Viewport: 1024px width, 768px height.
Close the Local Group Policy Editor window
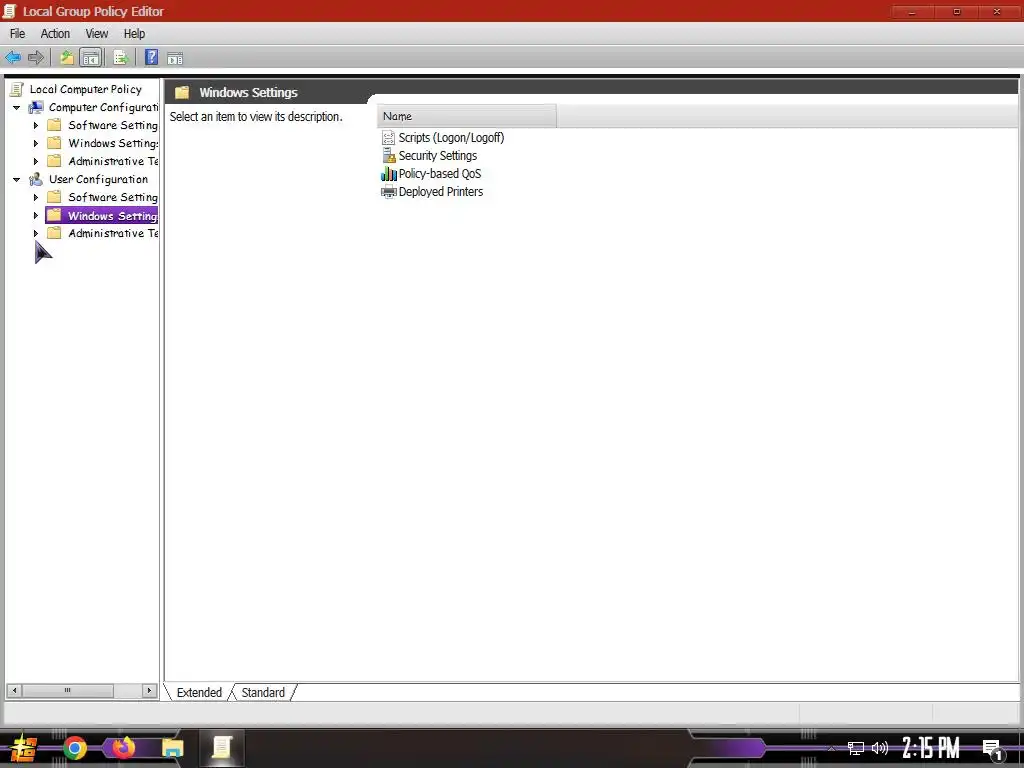click(998, 12)
